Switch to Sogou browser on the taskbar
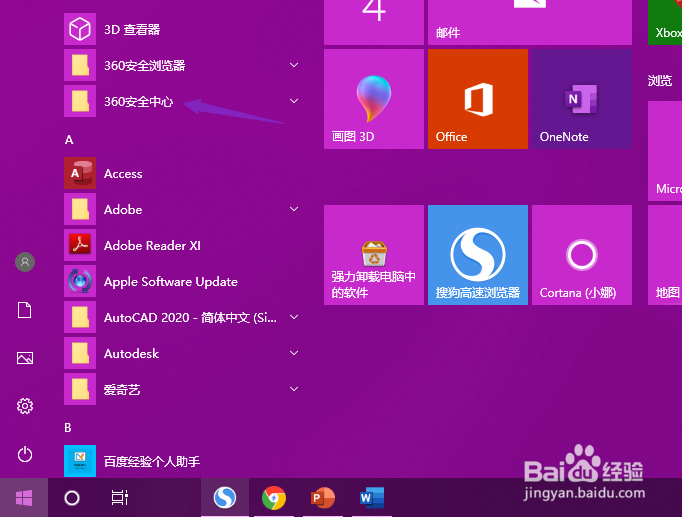This screenshot has width=682, height=517. 225,497
